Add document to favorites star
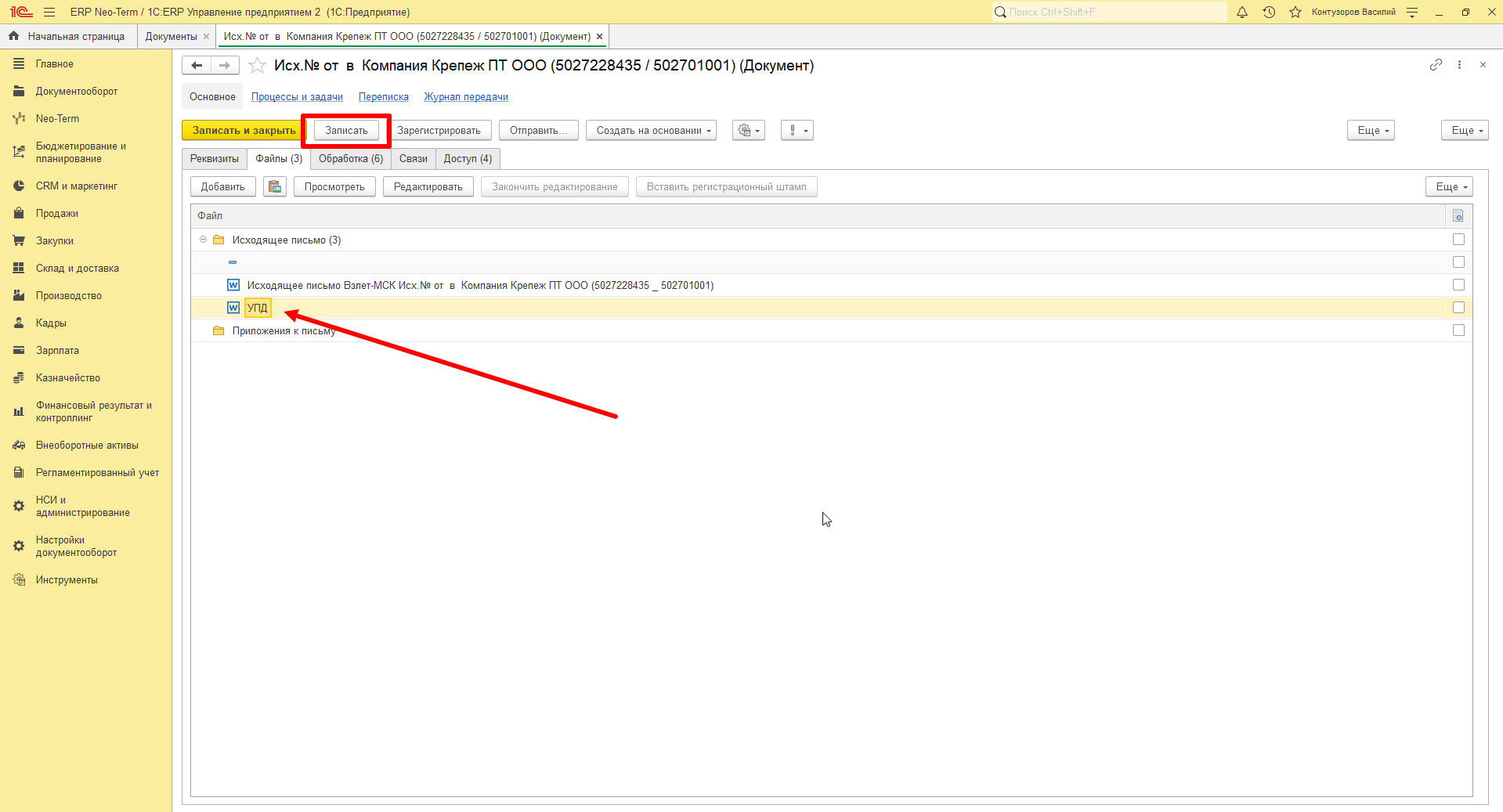Screen dimensions: 1503x812 257,66
